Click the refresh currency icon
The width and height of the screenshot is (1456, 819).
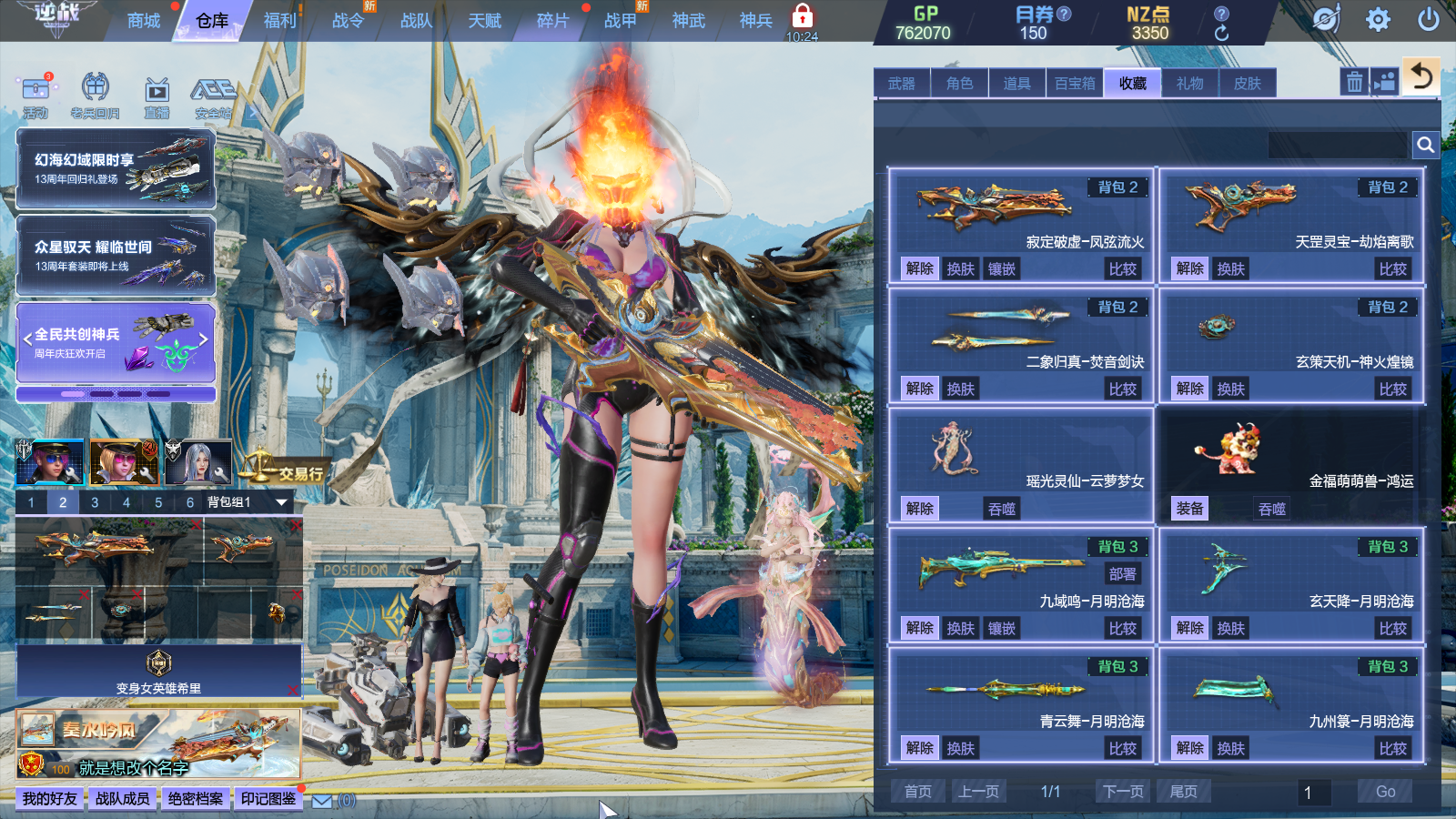1221,33
